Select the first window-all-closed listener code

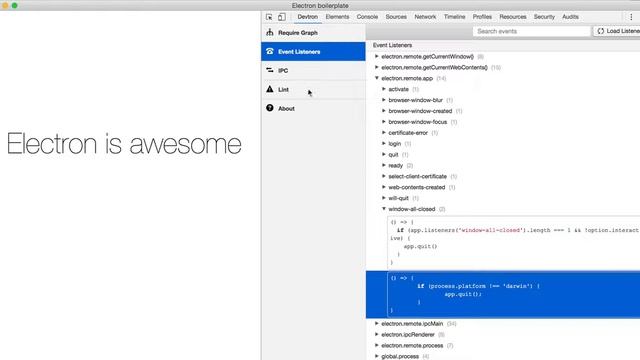pyautogui.click(x=513, y=242)
